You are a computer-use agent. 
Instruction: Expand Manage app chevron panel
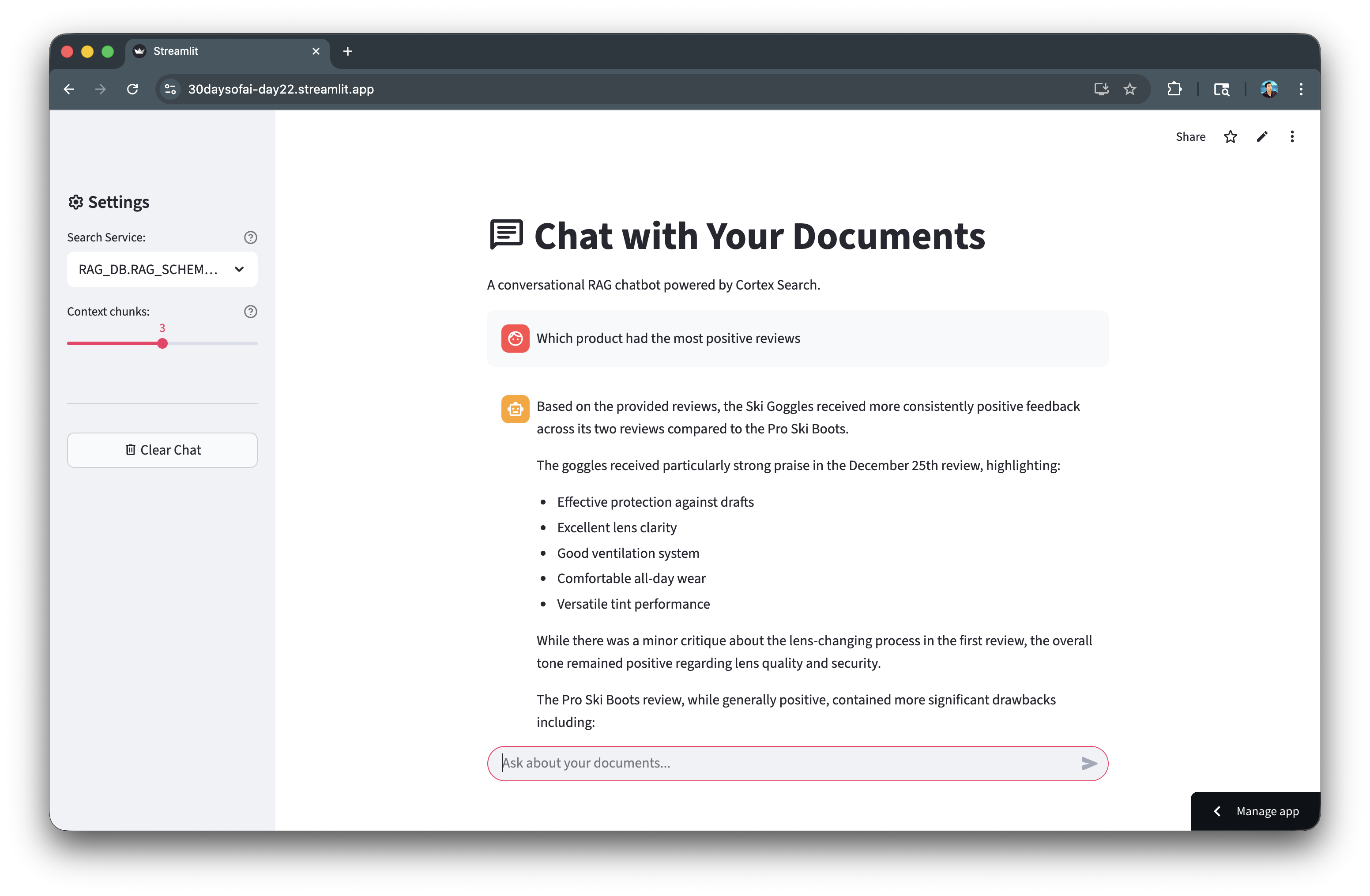(1217, 811)
